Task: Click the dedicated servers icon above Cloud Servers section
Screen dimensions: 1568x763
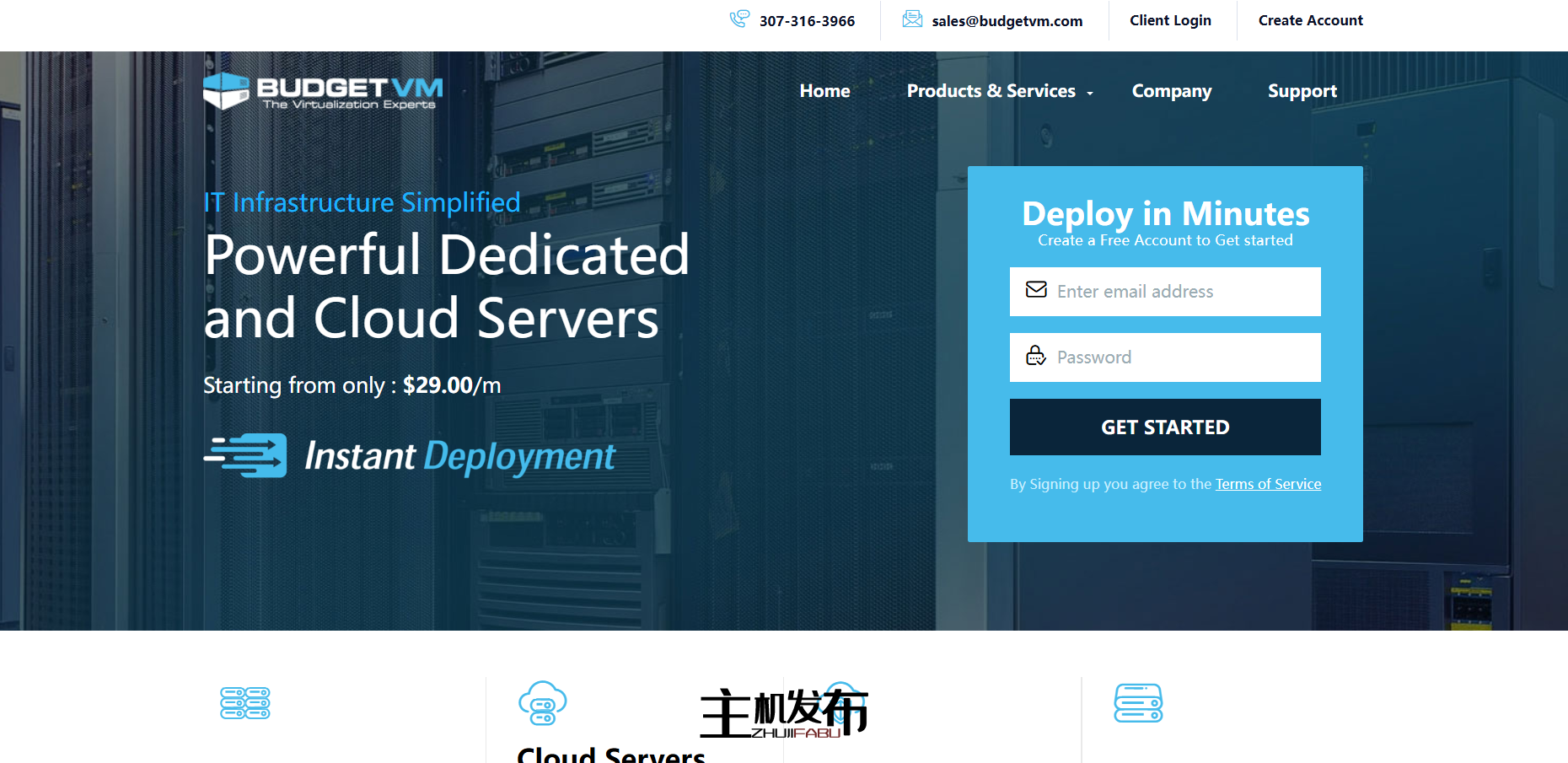Action: (244, 702)
